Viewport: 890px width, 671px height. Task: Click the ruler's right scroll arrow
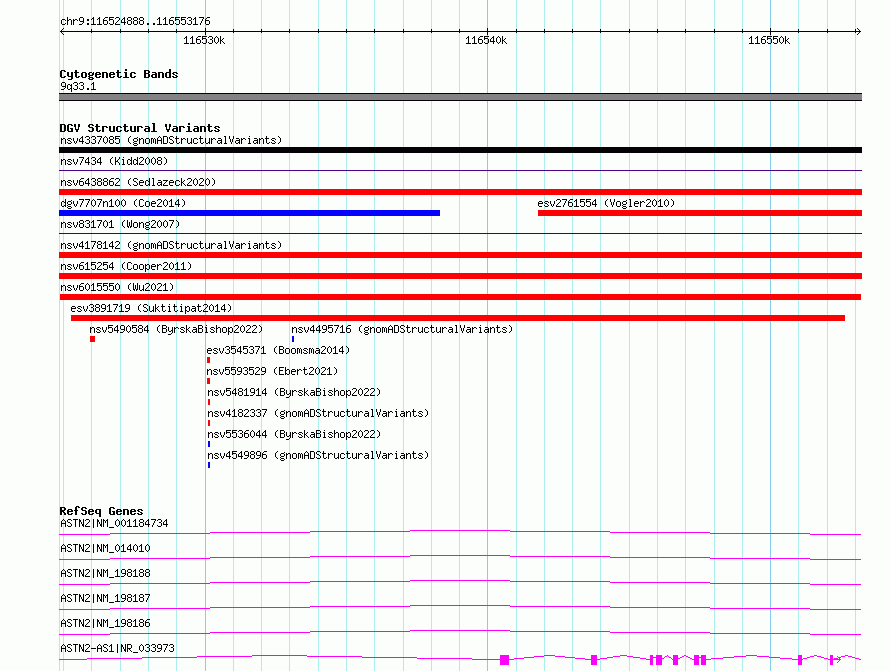coord(858,31)
